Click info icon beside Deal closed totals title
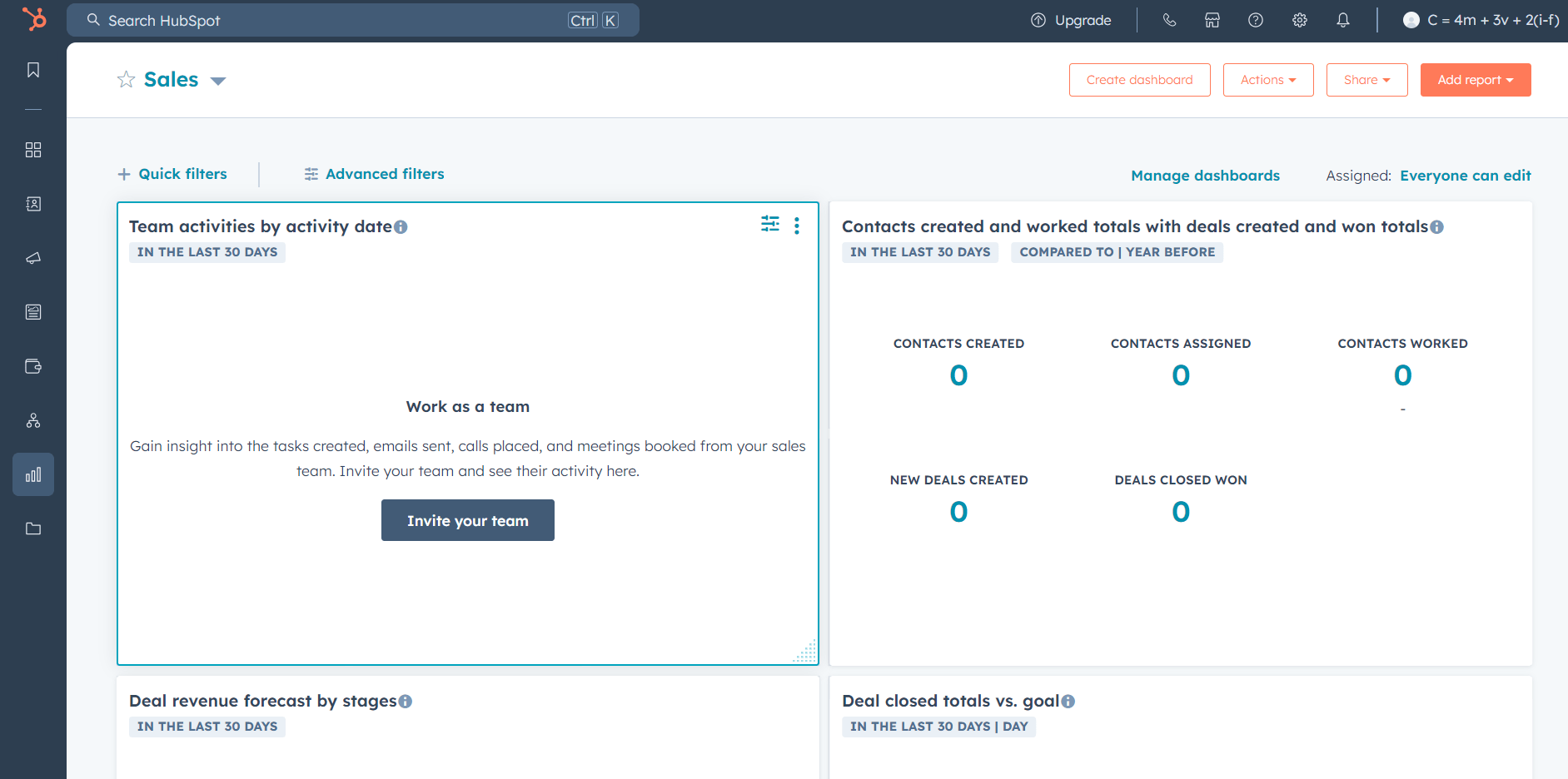The image size is (1568, 779). click(x=1068, y=702)
